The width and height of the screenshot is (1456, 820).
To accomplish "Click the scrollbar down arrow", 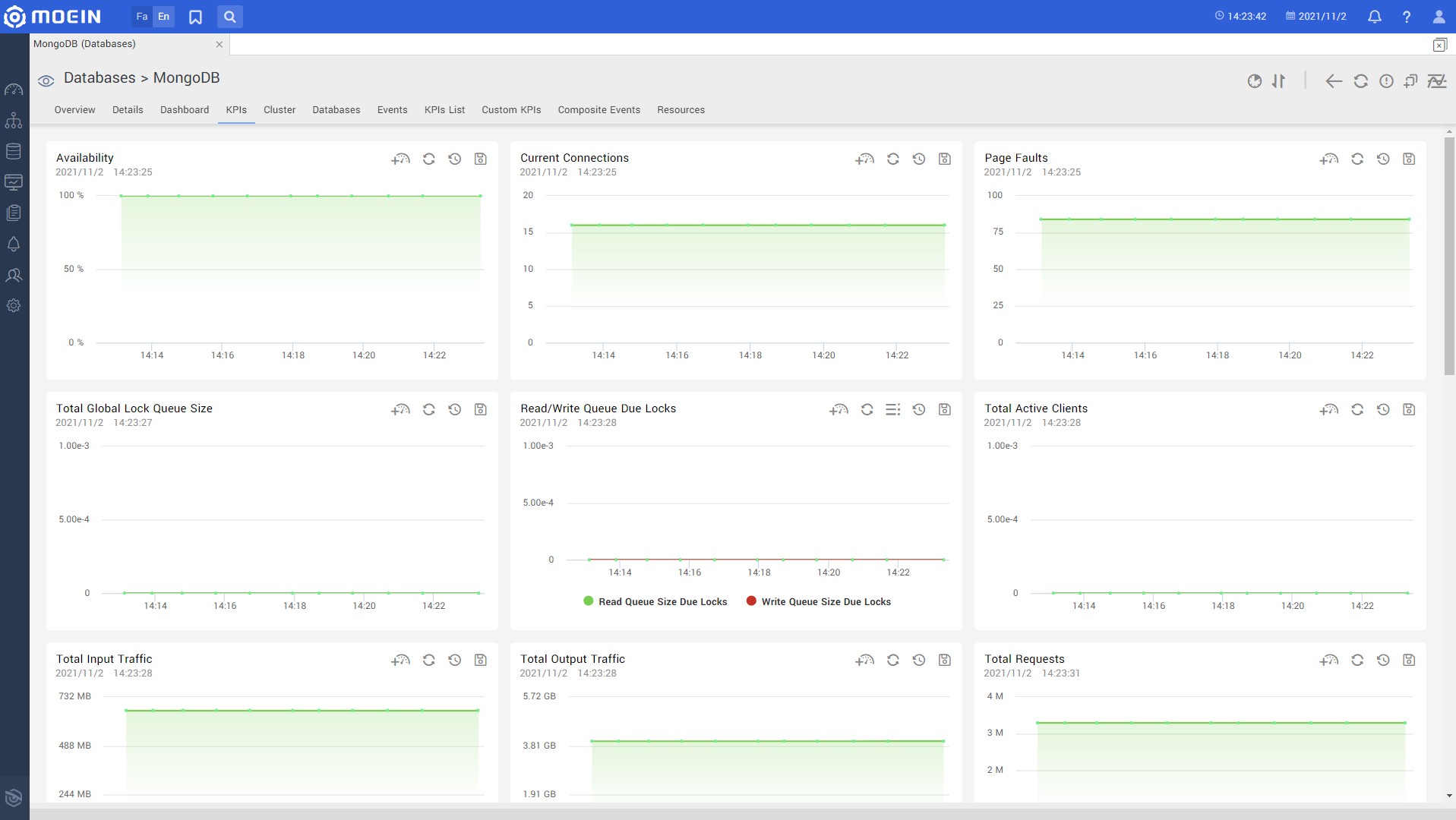I will click(x=1449, y=796).
